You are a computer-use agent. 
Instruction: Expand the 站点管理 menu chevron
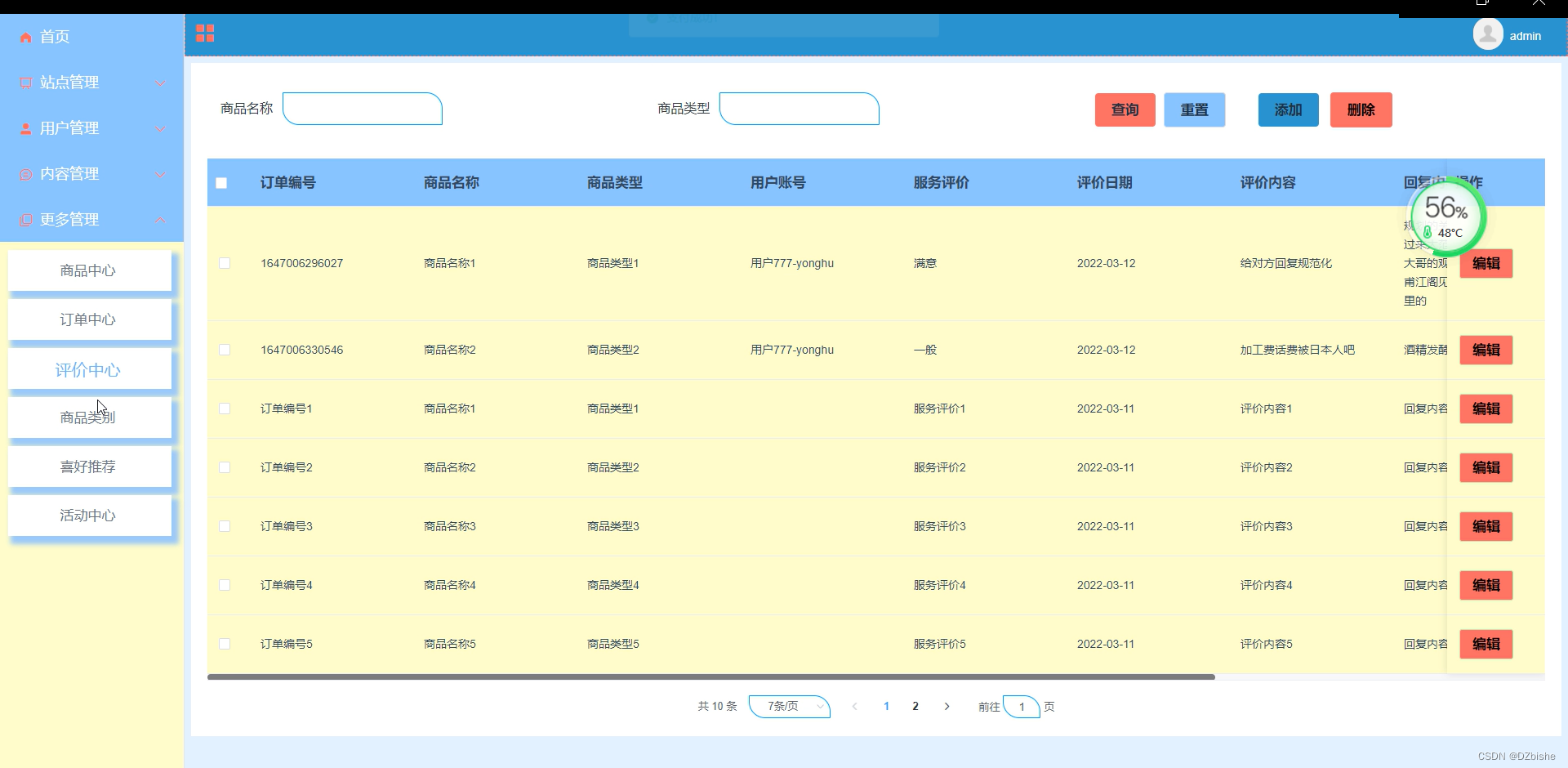pyautogui.click(x=160, y=83)
